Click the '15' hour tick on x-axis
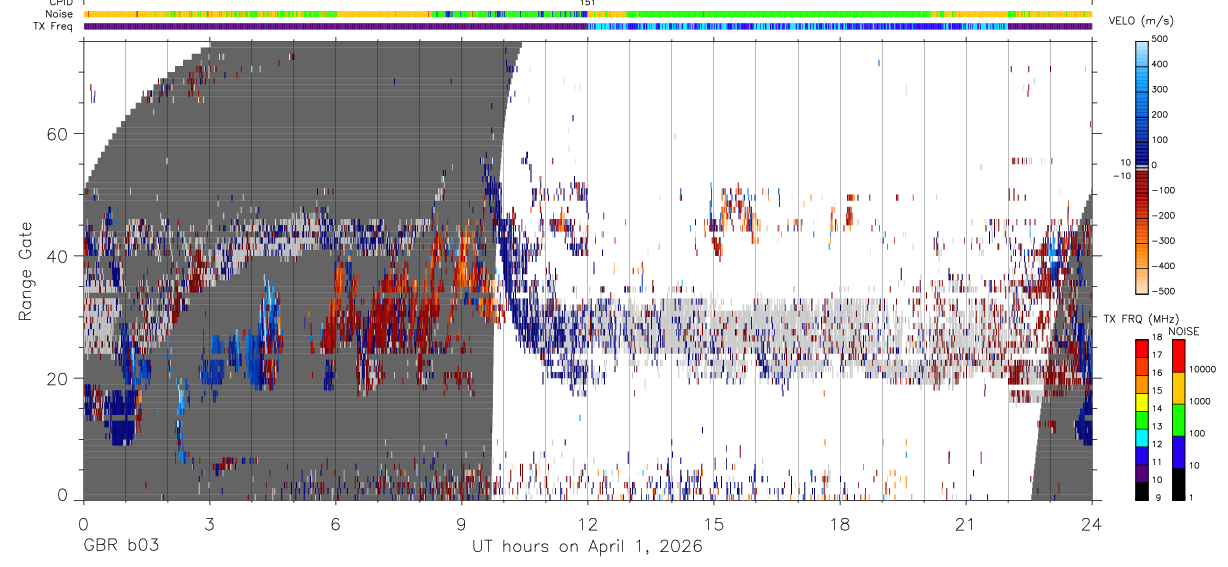This screenshot has height=567, width=1228. [x=713, y=524]
